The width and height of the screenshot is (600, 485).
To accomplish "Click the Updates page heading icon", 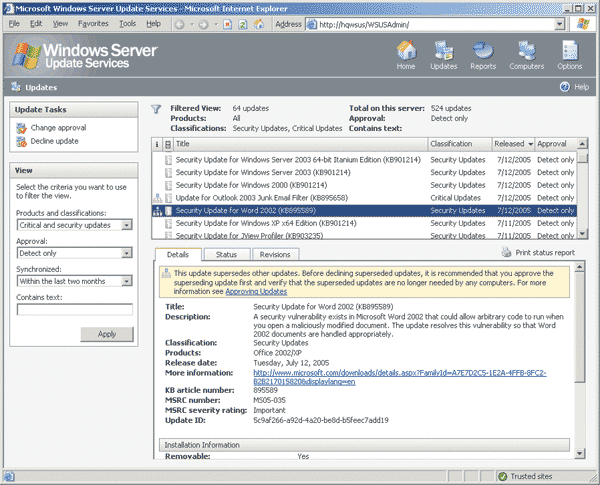I will click(x=16, y=87).
